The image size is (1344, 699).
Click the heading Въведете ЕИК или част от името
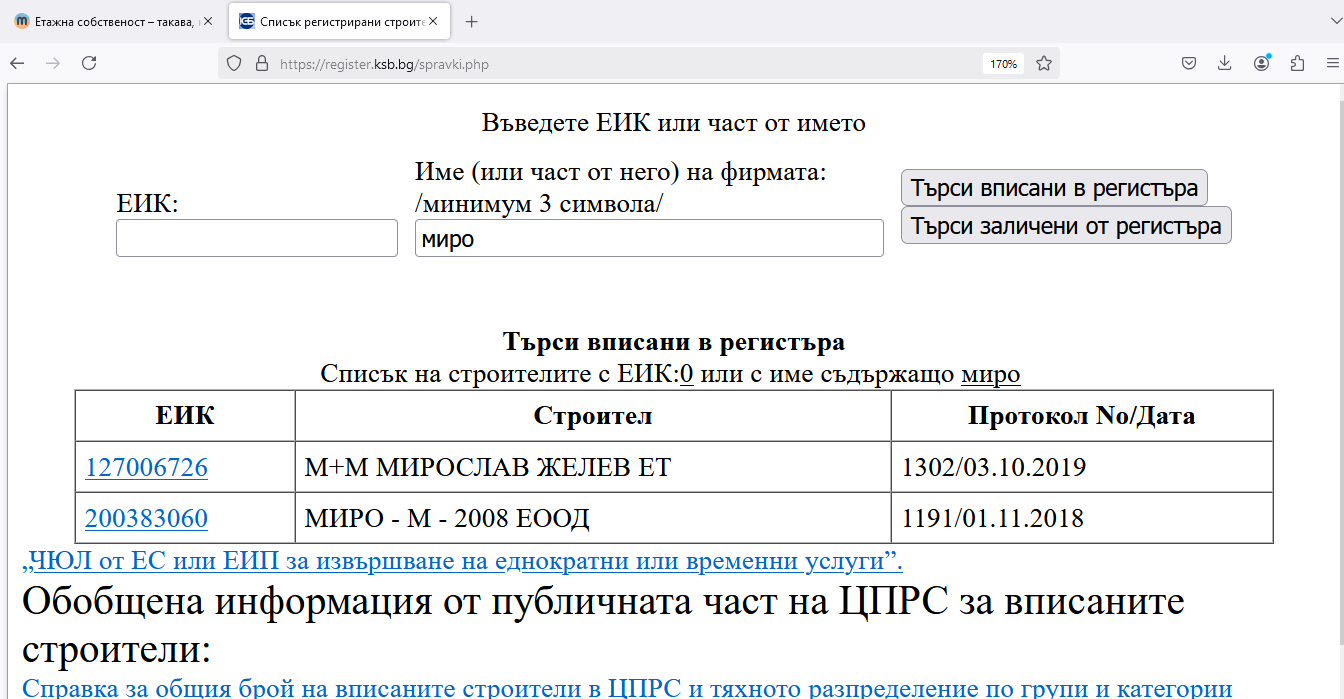coord(673,123)
